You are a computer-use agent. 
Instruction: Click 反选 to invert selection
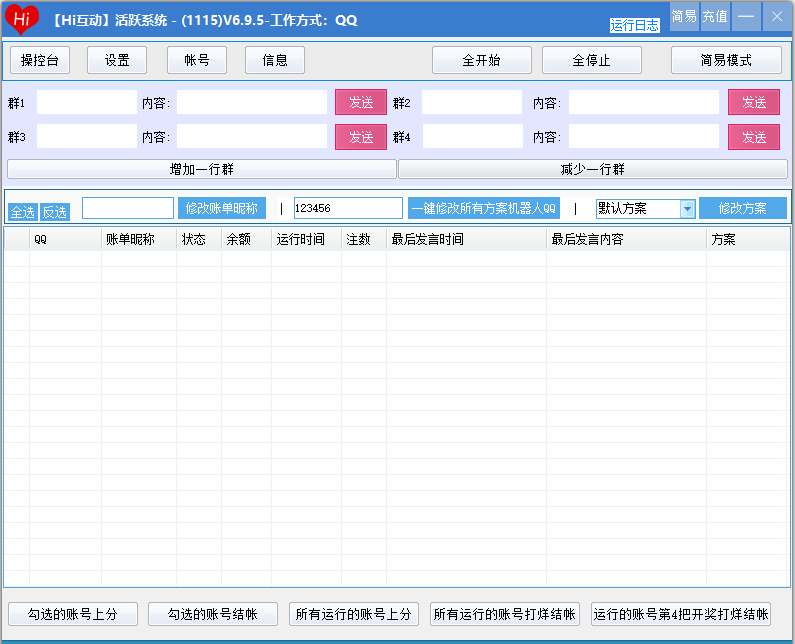pos(55,212)
